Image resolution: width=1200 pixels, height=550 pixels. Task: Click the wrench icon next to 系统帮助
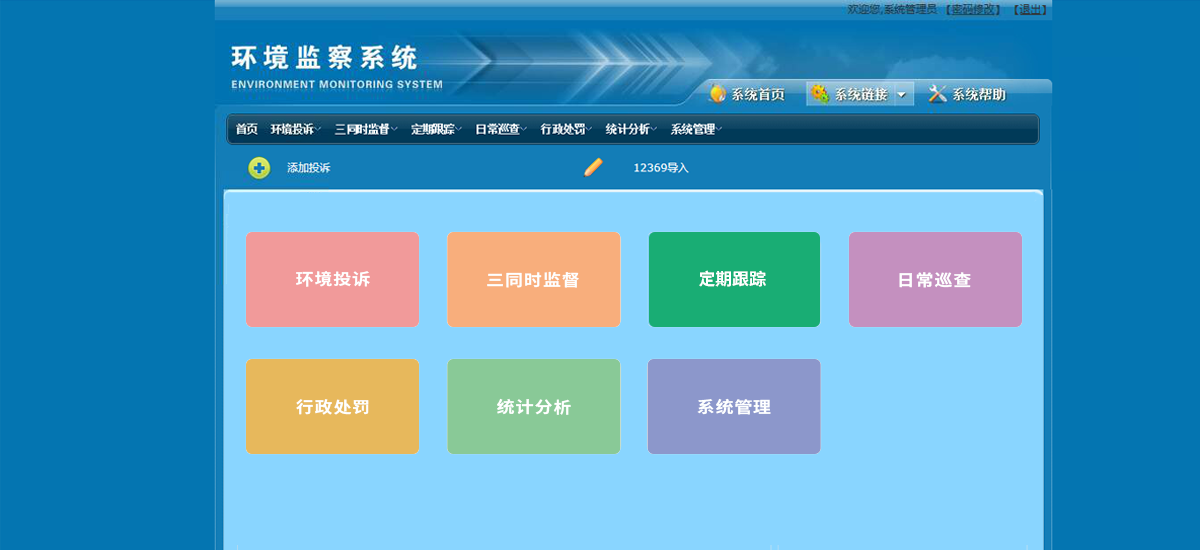937,94
